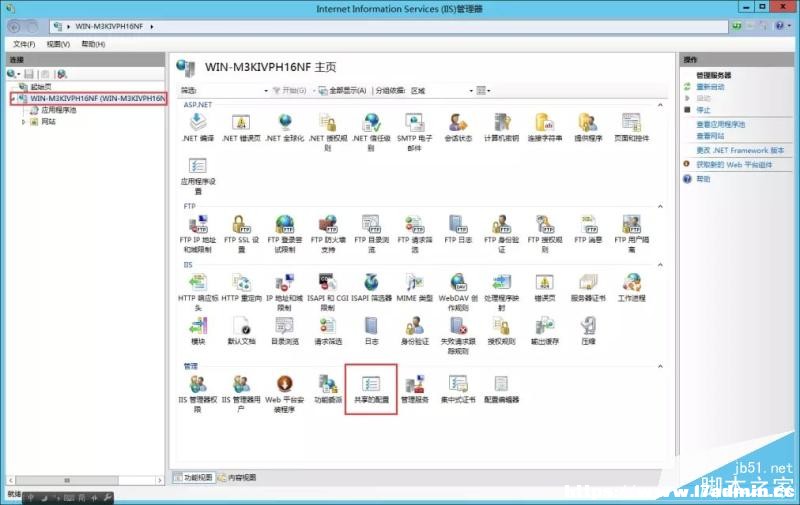Open 处理程序映射 (handler mappings) feature
The height and width of the screenshot is (505, 800).
pyautogui.click(x=502, y=292)
